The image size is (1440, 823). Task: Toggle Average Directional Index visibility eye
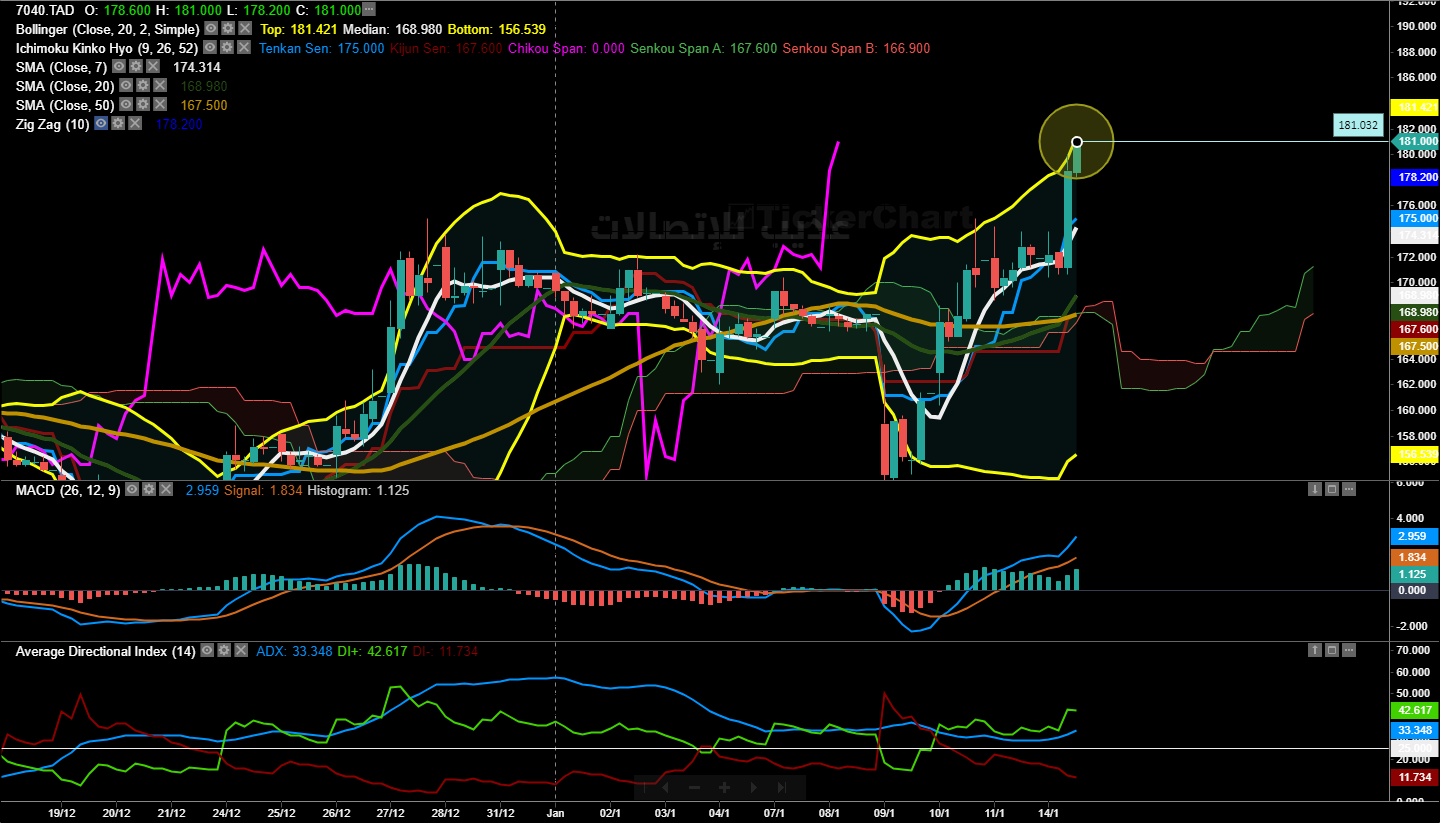point(207,650)
